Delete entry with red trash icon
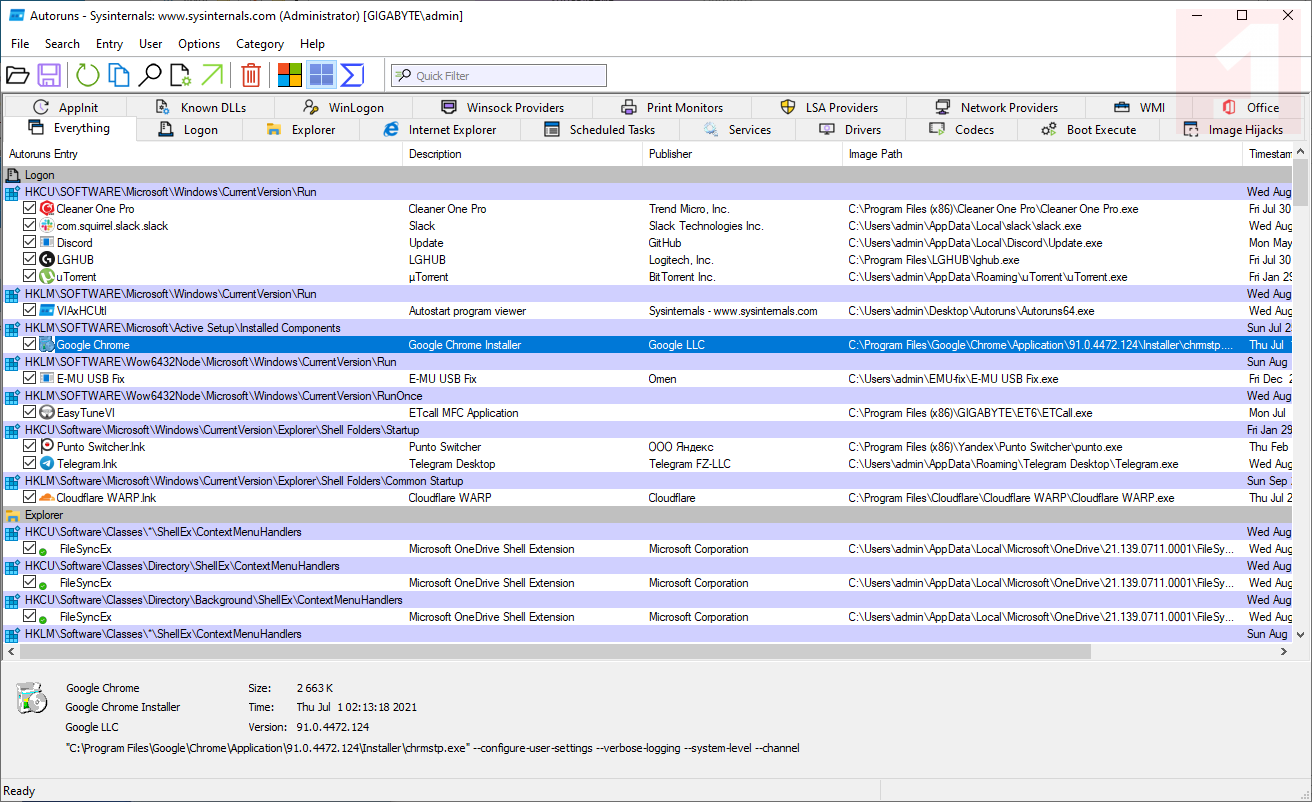The image size is (1312, 802). pyautogui.click(x=251, y=75)
